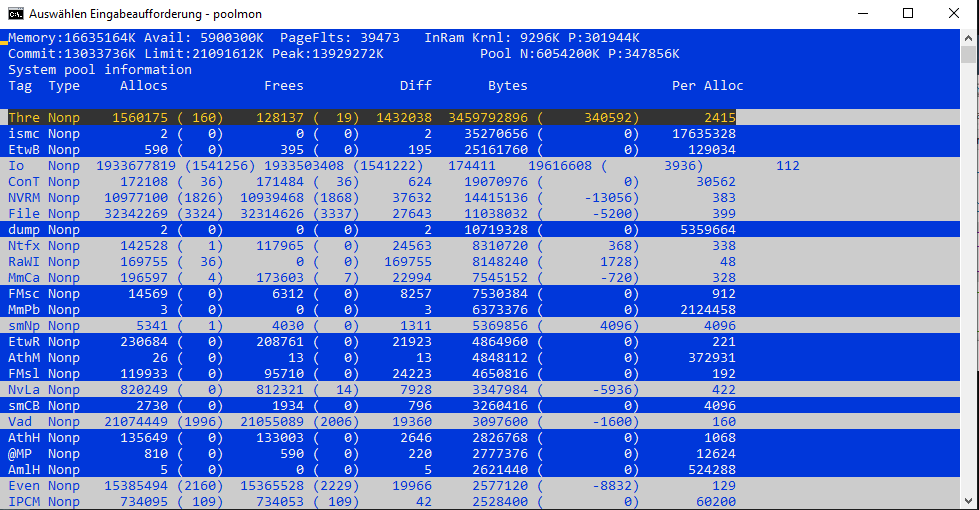Click the 'Limit:21091612K' value
Image resolution: width=979 pixels, height=510 pixels.
(204, 54)
